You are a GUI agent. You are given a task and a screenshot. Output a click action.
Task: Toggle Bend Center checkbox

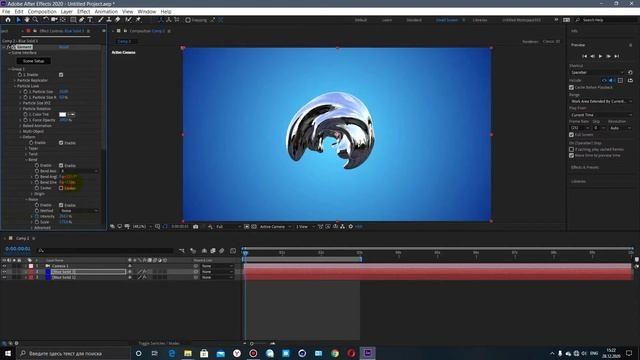point(61,188)
